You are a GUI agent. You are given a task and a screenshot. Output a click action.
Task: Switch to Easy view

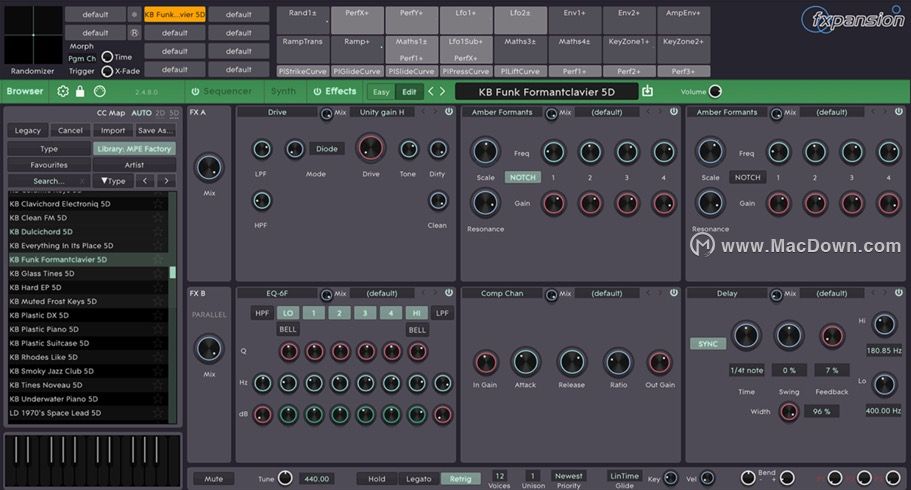tap(381, 92)
